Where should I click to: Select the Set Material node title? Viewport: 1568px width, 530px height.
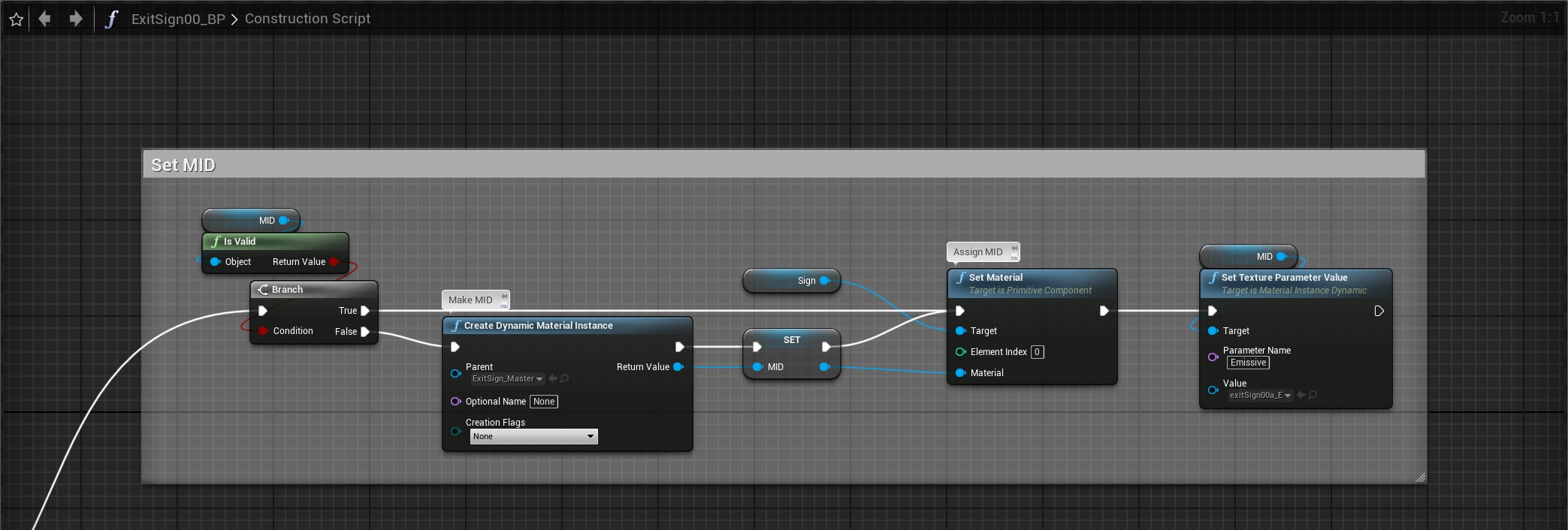[995, 278]
